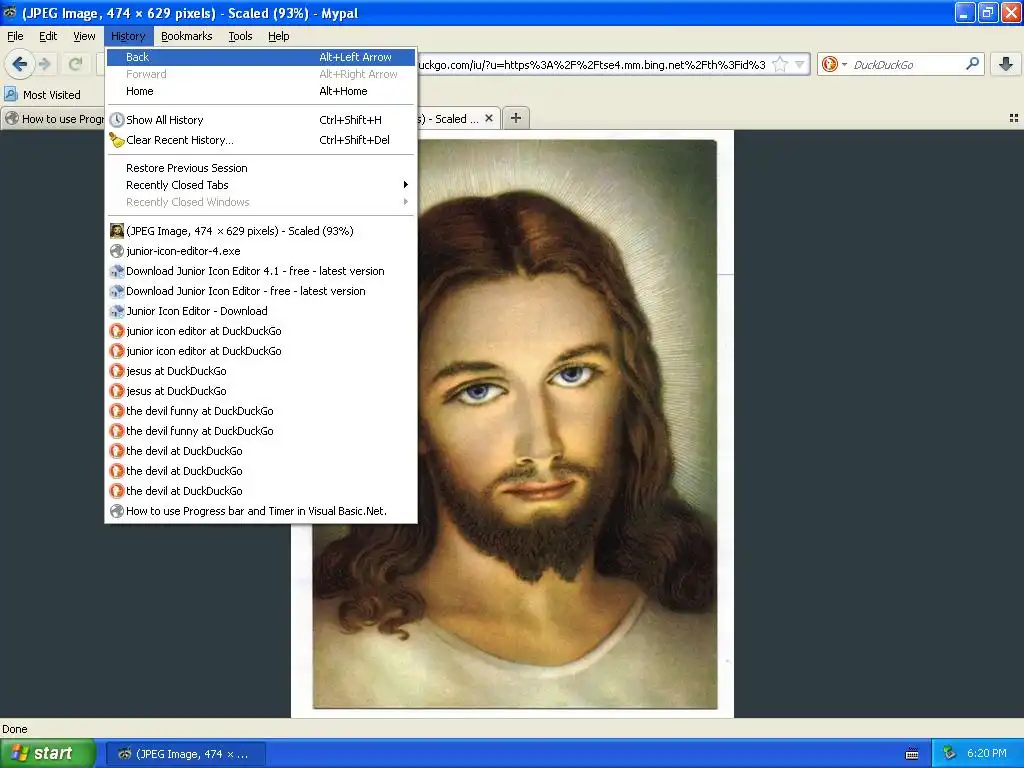Open the Help menu

278,36
